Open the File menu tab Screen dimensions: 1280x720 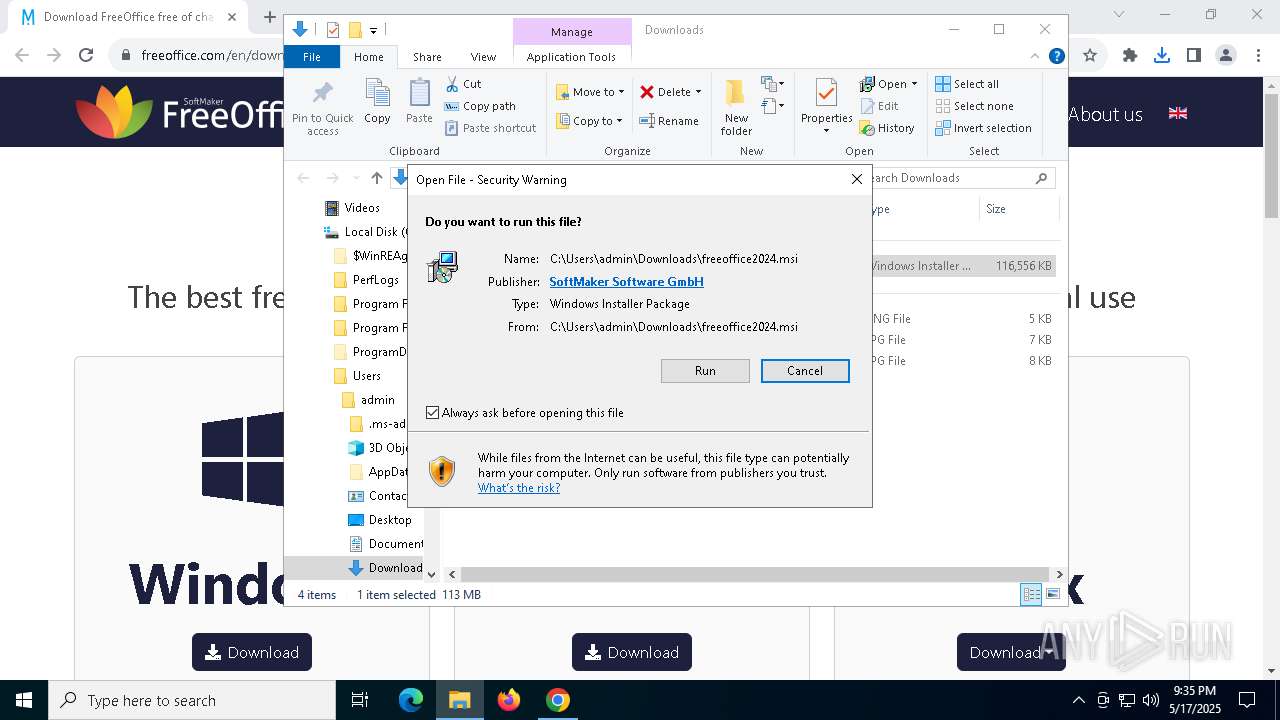click(x=312, y=57)
